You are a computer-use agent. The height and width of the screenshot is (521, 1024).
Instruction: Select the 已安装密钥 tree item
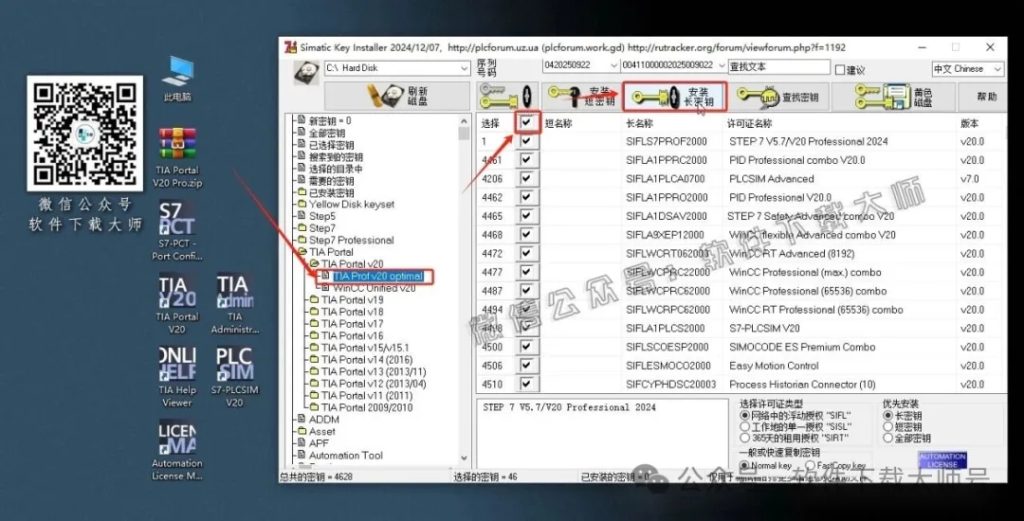pyautogui.click(x=331, y=193)
